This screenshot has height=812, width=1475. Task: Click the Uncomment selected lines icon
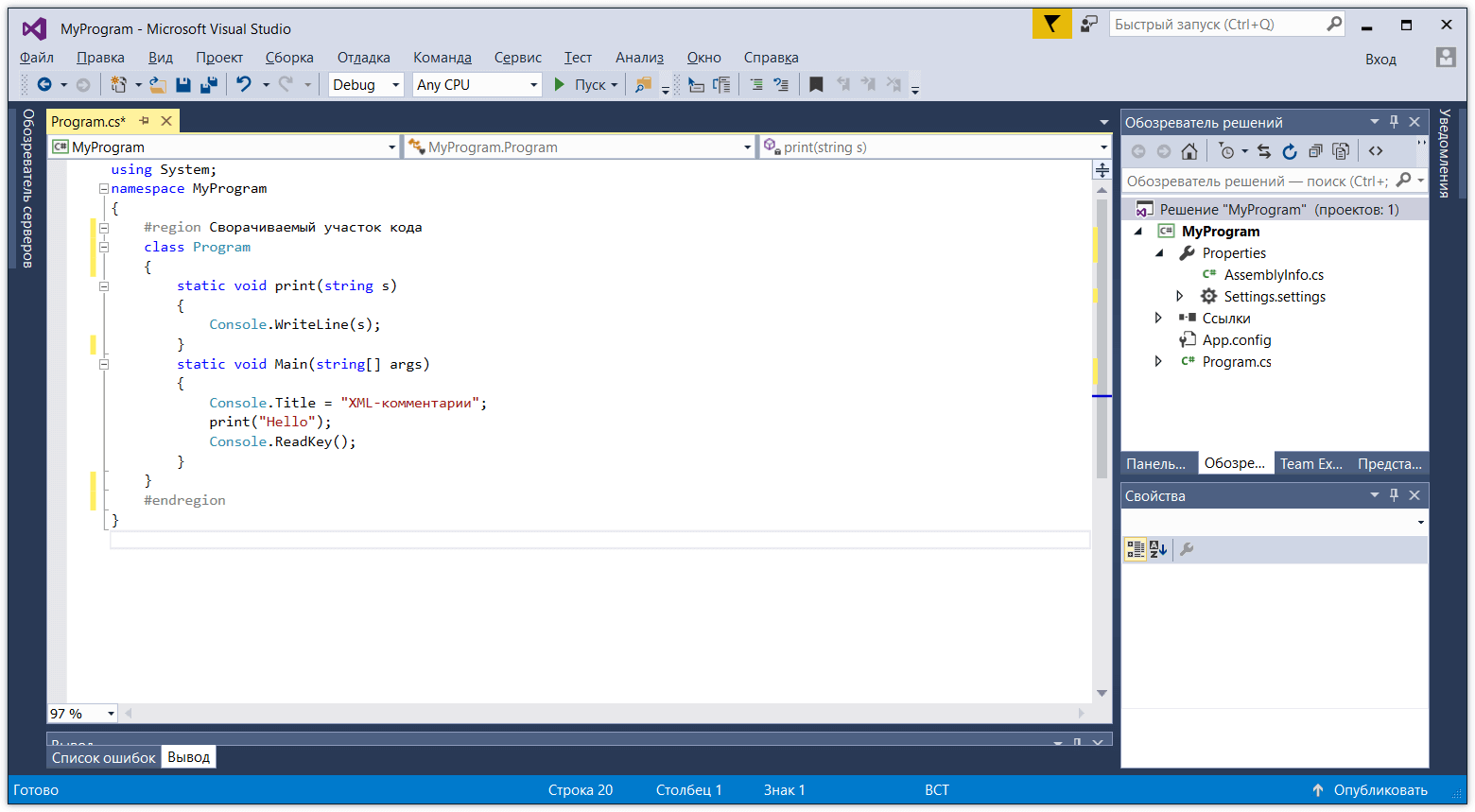point(781,85)
